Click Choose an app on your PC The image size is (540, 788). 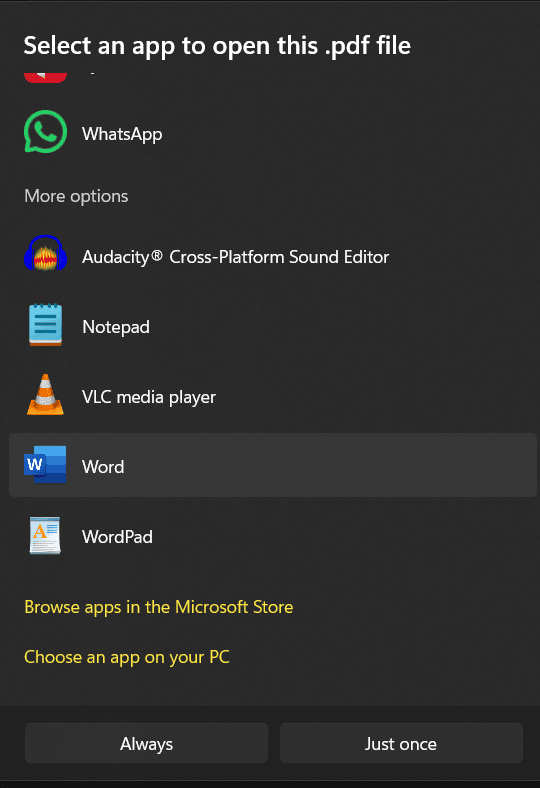tap(127, 657)
